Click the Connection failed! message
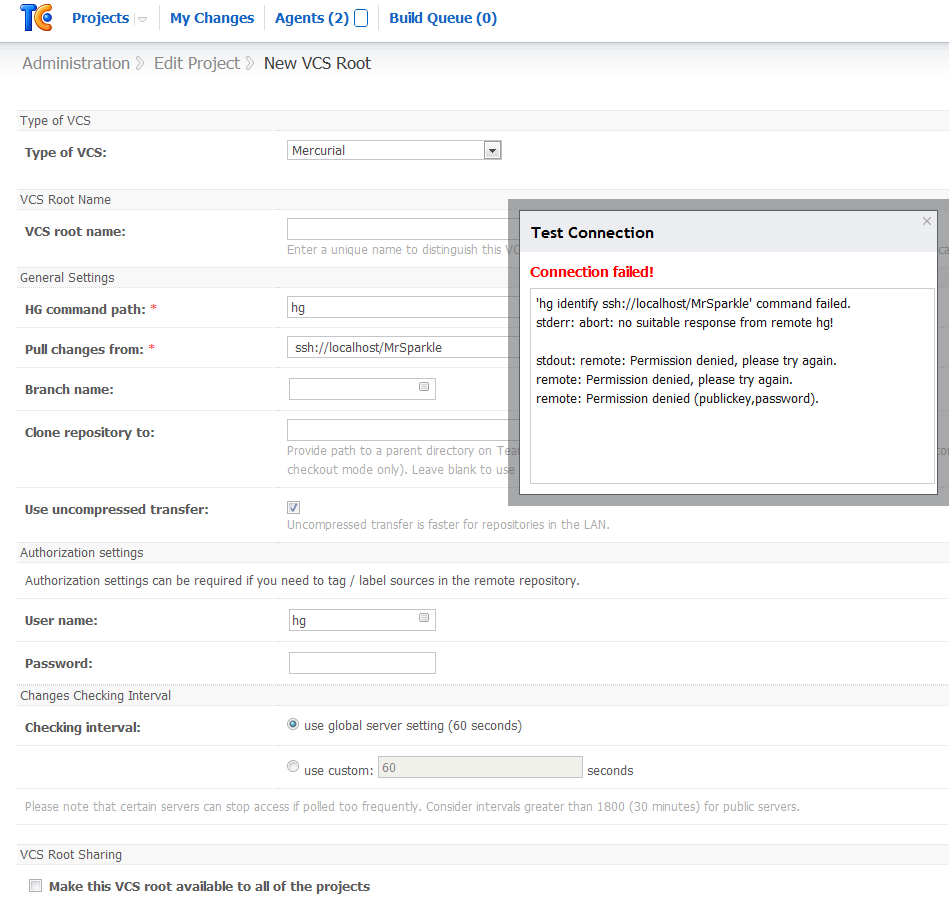The width and height of the screenshot is (949, 911). 591,272
